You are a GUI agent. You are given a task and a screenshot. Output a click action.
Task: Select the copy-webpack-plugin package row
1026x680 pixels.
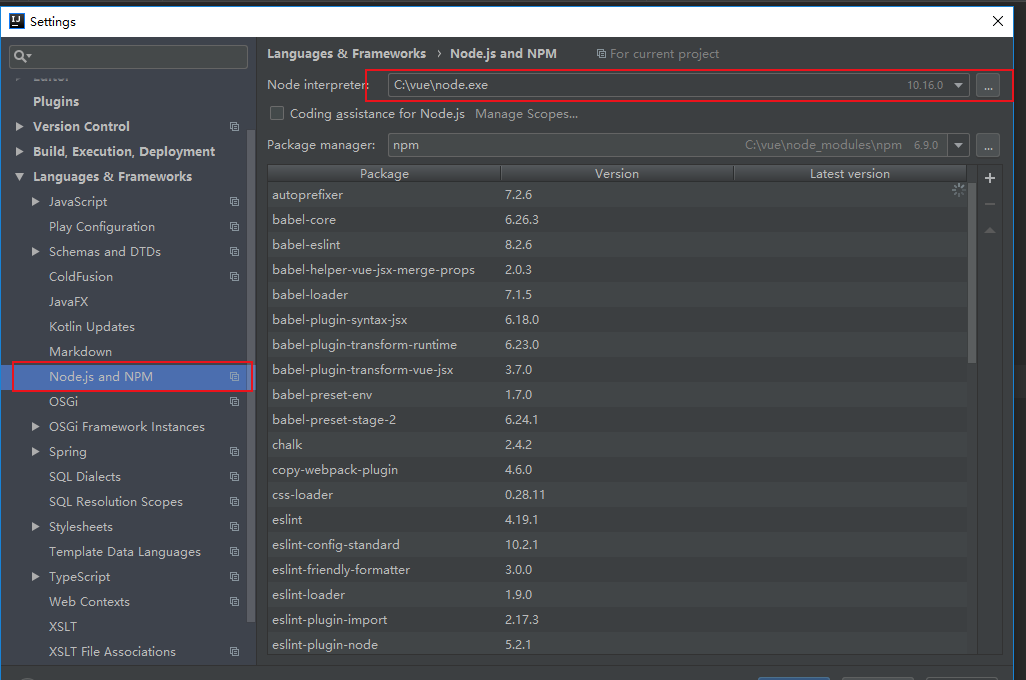click(617, 470)
